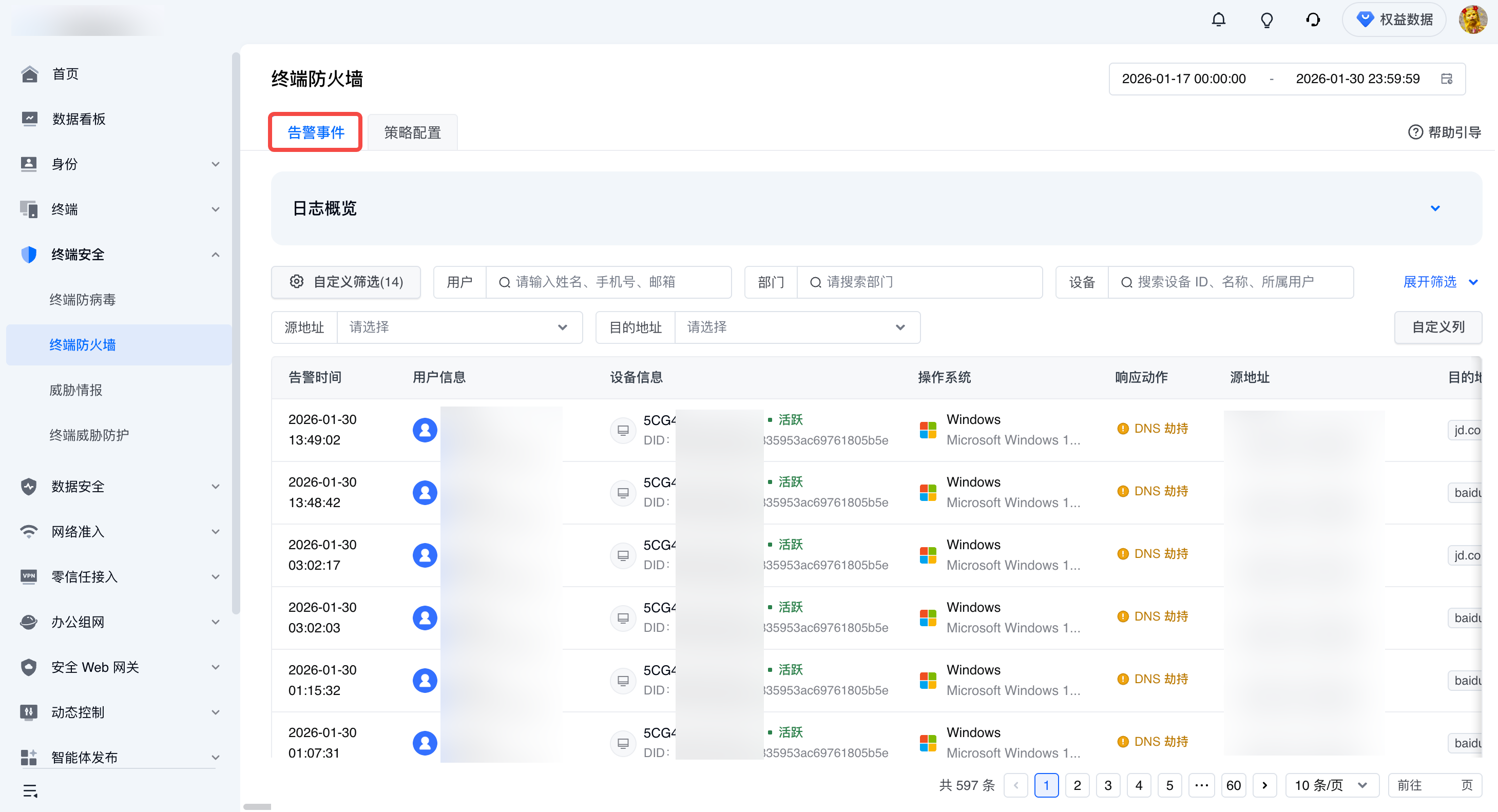Switch to the 告警事件 tab
1498x812 pixels.
coord(316,132)
